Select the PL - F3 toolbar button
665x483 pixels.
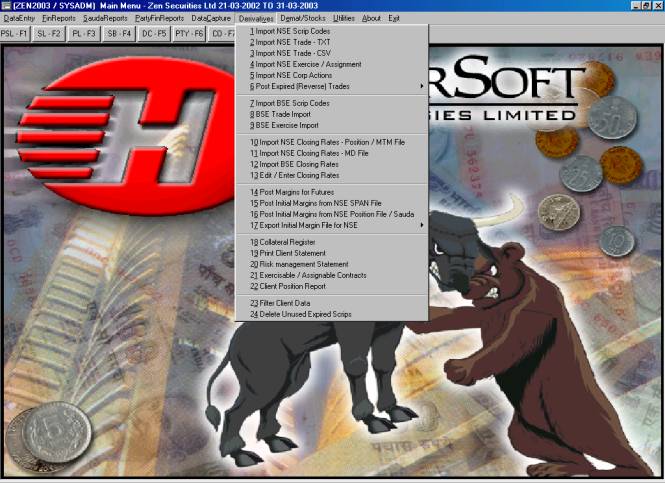click(x=83, y=33)
